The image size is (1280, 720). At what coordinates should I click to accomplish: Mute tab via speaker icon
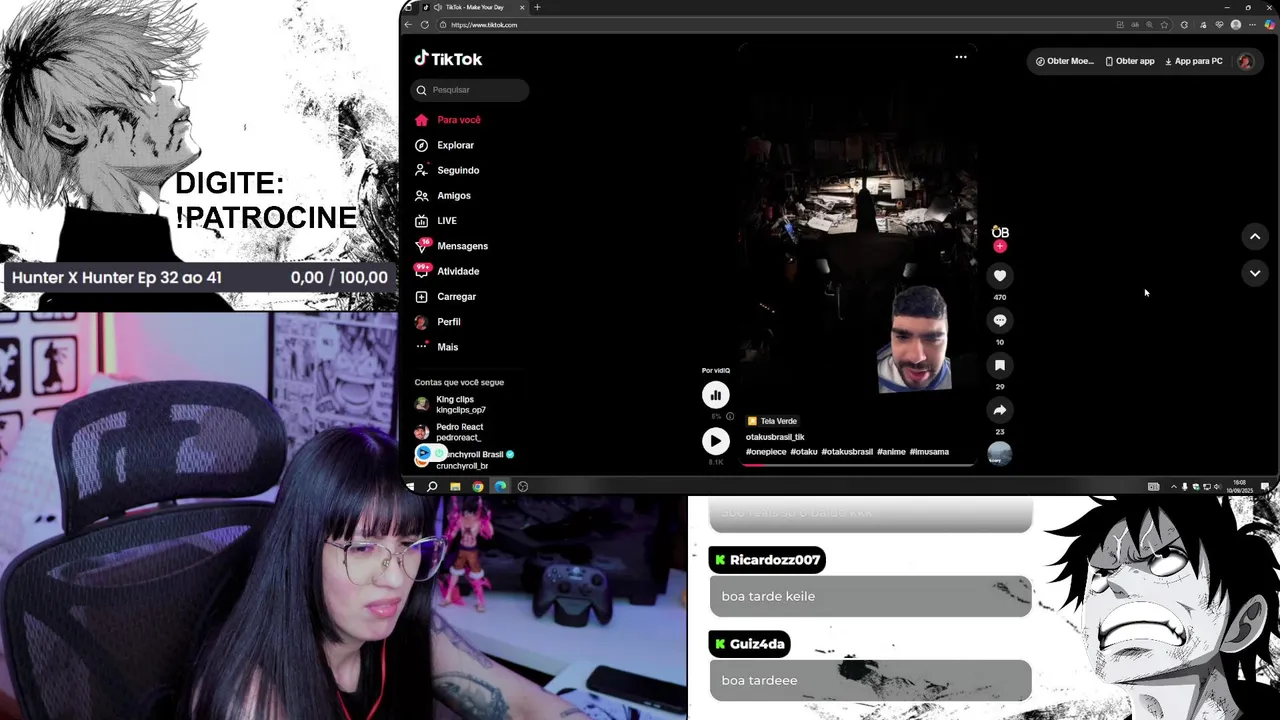pyautogui.click(x=438, y=7)
